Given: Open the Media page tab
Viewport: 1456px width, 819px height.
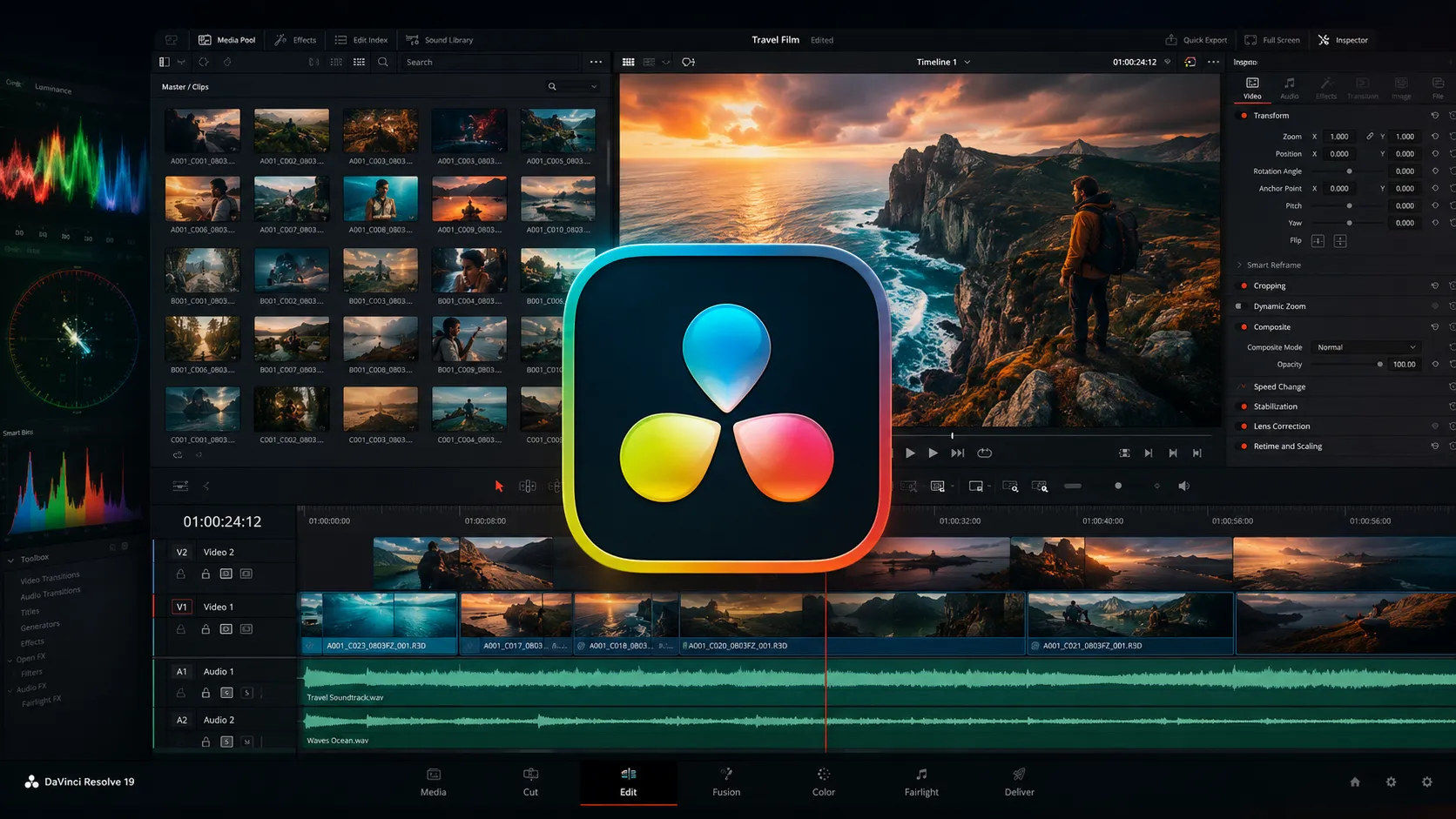Looking at the screenshot, I should click(x=433, y=782).
